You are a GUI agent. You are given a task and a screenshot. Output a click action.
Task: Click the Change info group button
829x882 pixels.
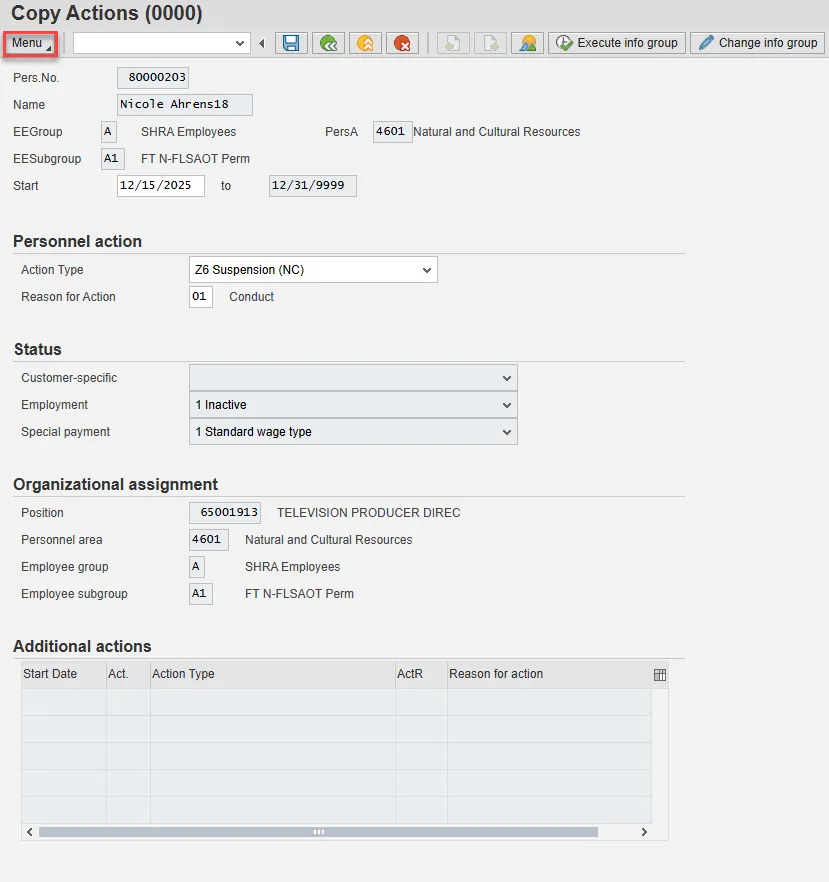[x=757, y=43]
